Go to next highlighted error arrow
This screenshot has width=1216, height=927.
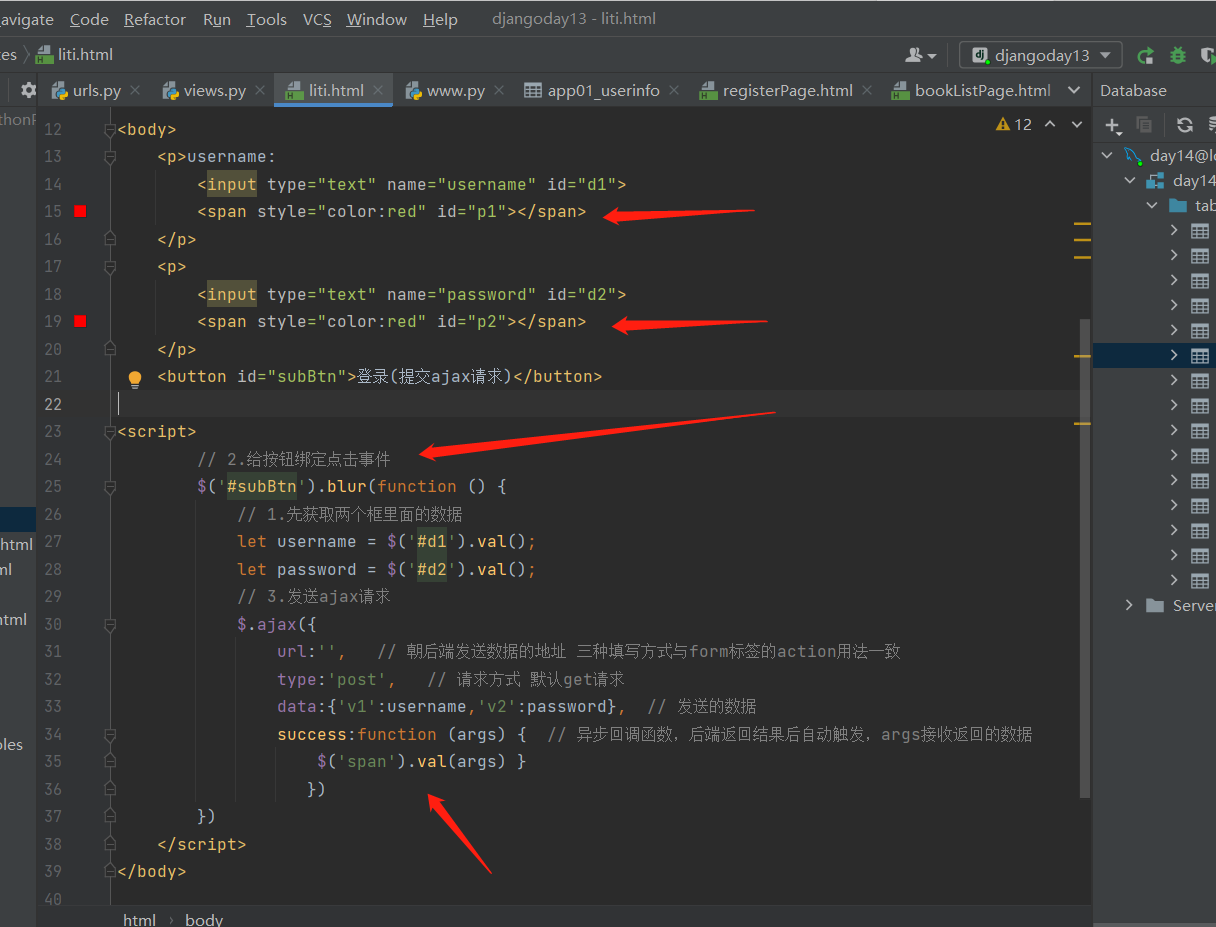point(1077,124)
